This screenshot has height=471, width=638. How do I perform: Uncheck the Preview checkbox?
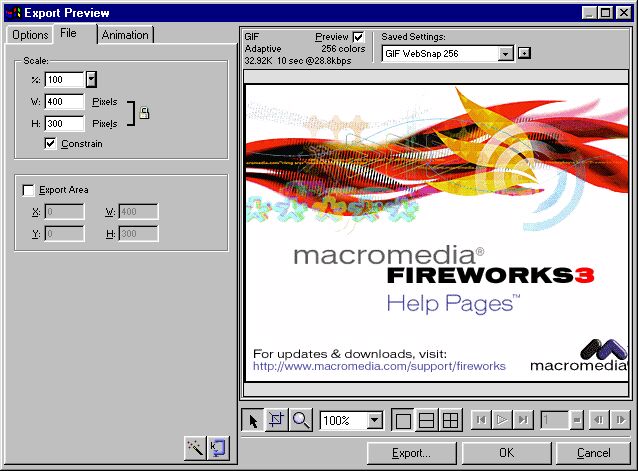[x=358, y=37]
